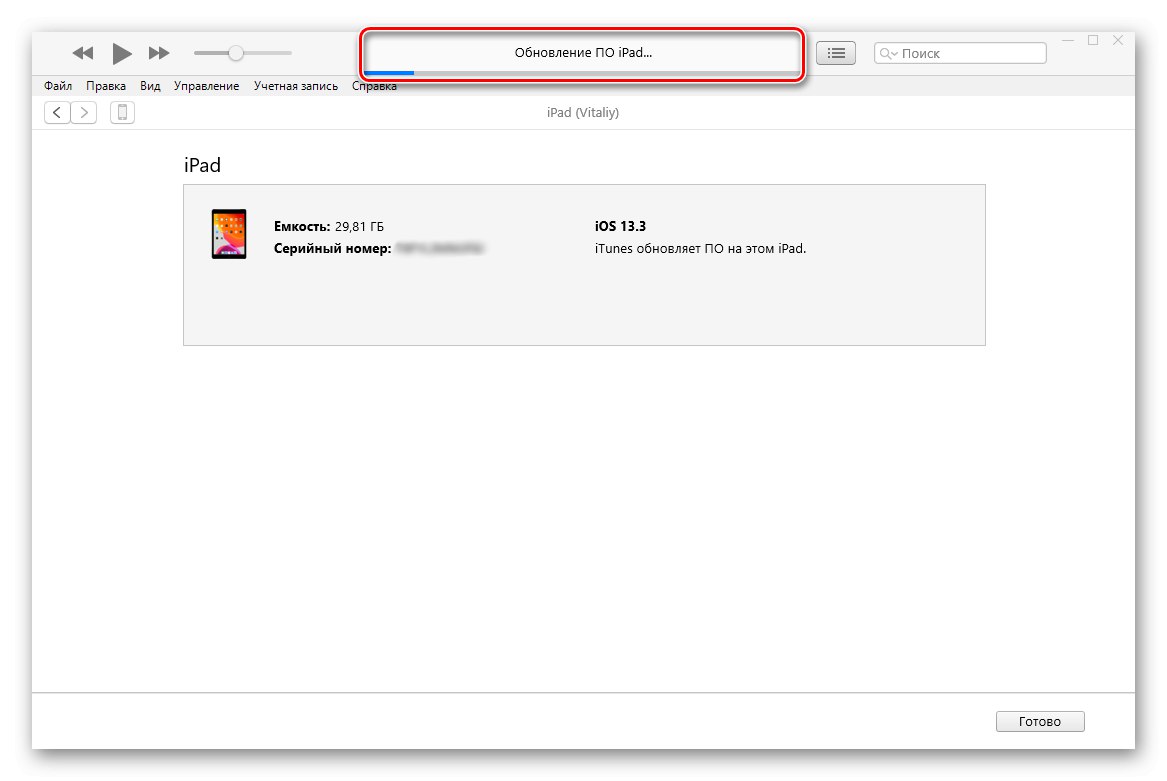Click the 'Обновление ПО iPad...' status text
This screenshot has height=781, width=1167.
(584, 53)
